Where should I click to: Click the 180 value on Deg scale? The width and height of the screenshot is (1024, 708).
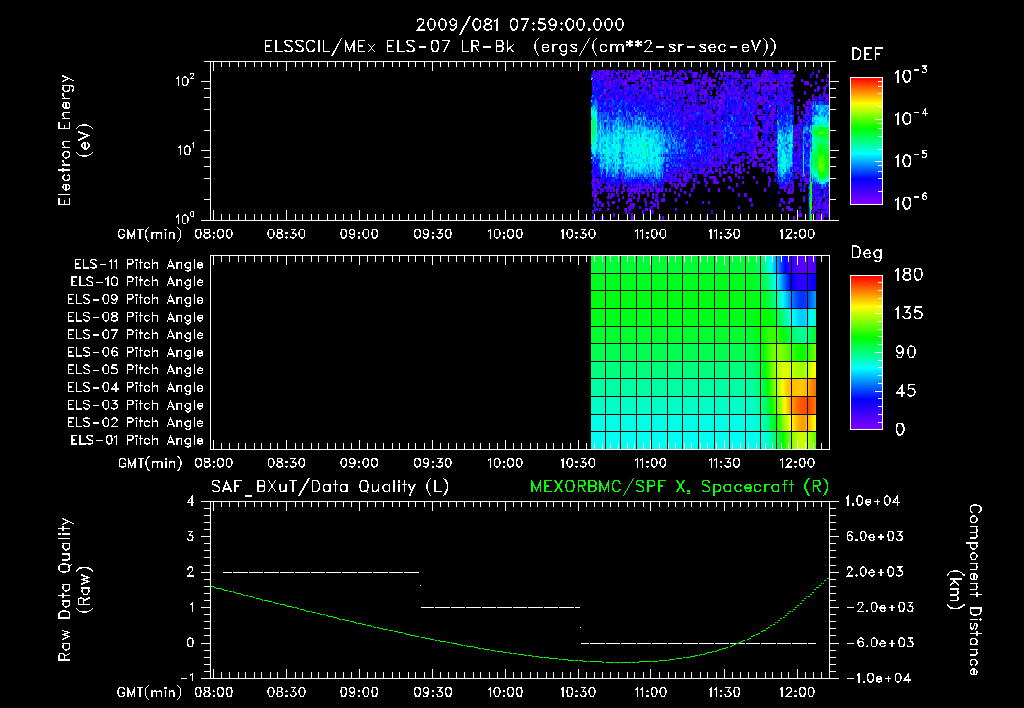coord(908,275)
